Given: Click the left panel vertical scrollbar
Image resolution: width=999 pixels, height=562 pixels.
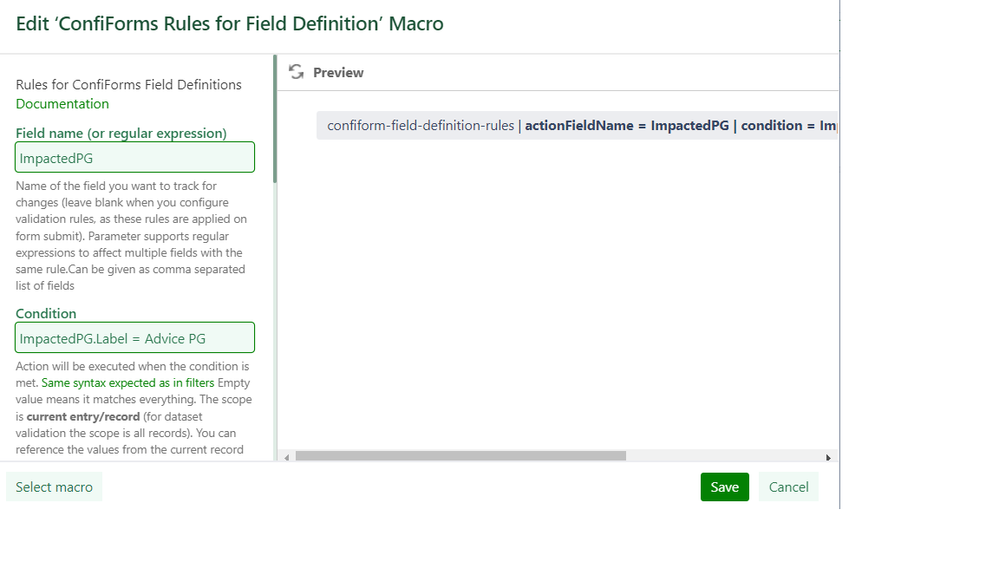Looking at the screenshot, I should (x=275, y=119).
